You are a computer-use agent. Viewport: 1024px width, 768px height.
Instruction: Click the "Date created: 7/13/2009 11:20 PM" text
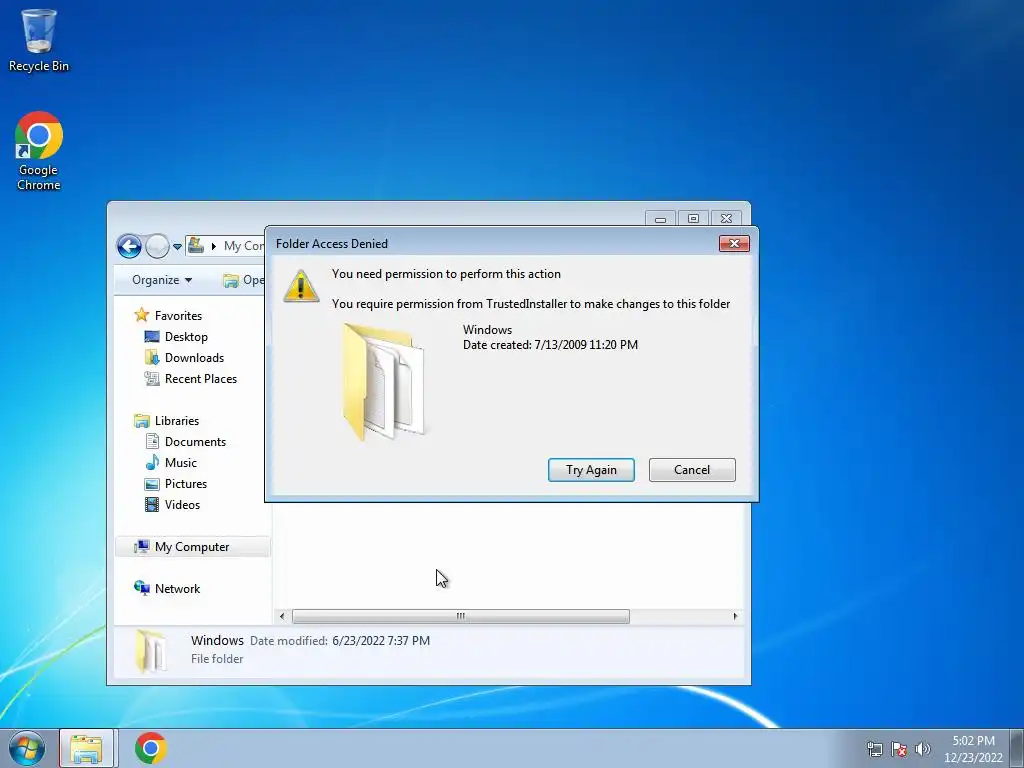click(x=551, y=345)
